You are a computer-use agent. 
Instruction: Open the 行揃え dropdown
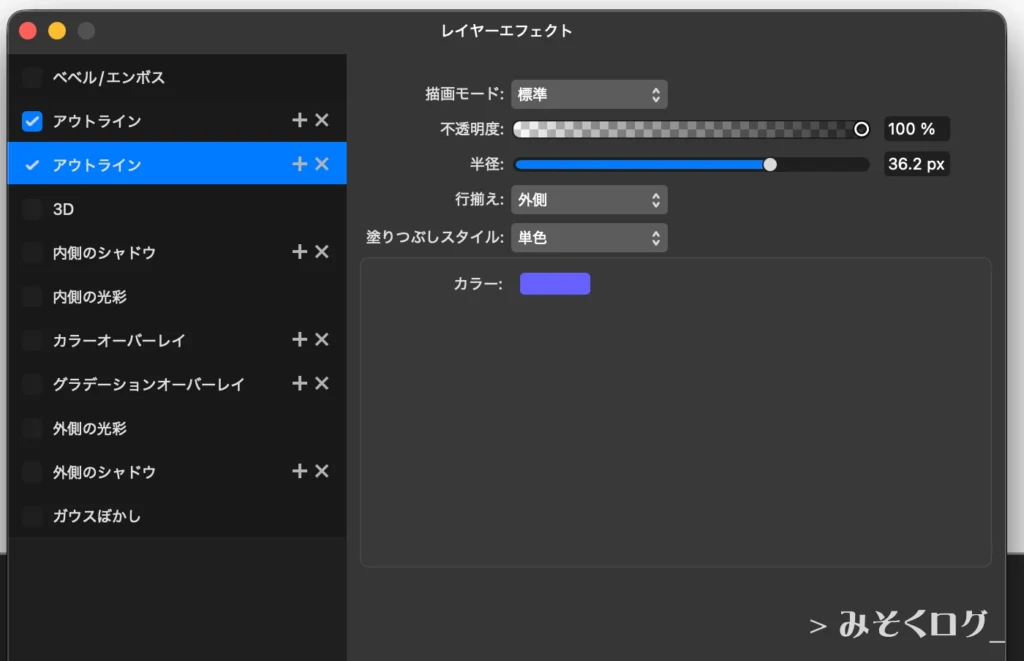click(x=589, y=199)
